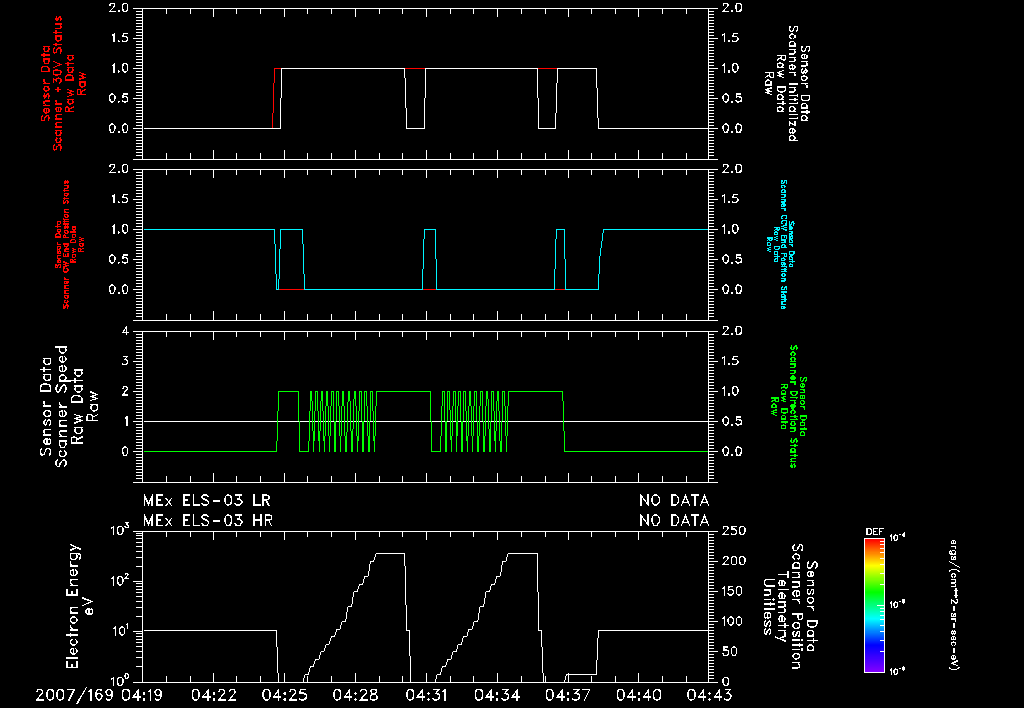Select the 04:28 time axis label

(x=355, y=695)
